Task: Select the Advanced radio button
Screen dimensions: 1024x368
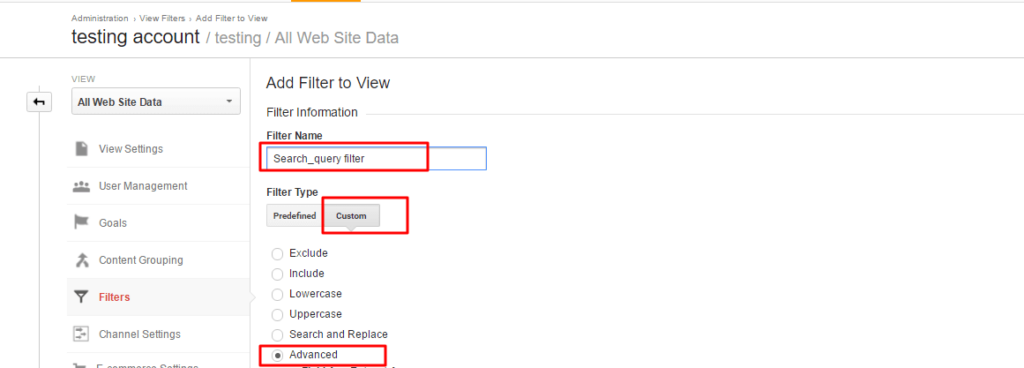Action: 278,355
